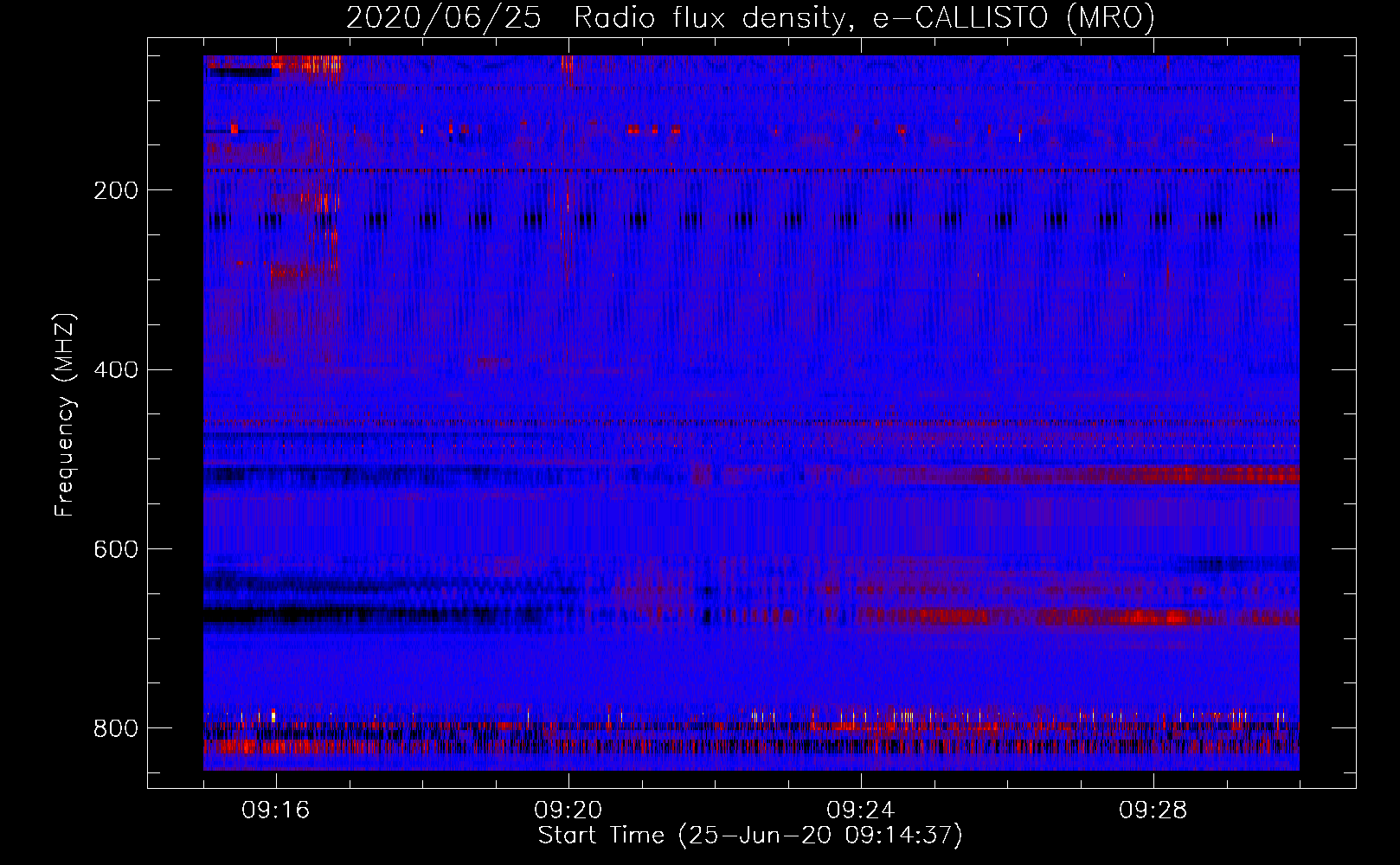This screenshot has width=1400, height=865.
Task: Click the "Frequency (MHZ)" y-axis label
Action: tap(64, 415)
